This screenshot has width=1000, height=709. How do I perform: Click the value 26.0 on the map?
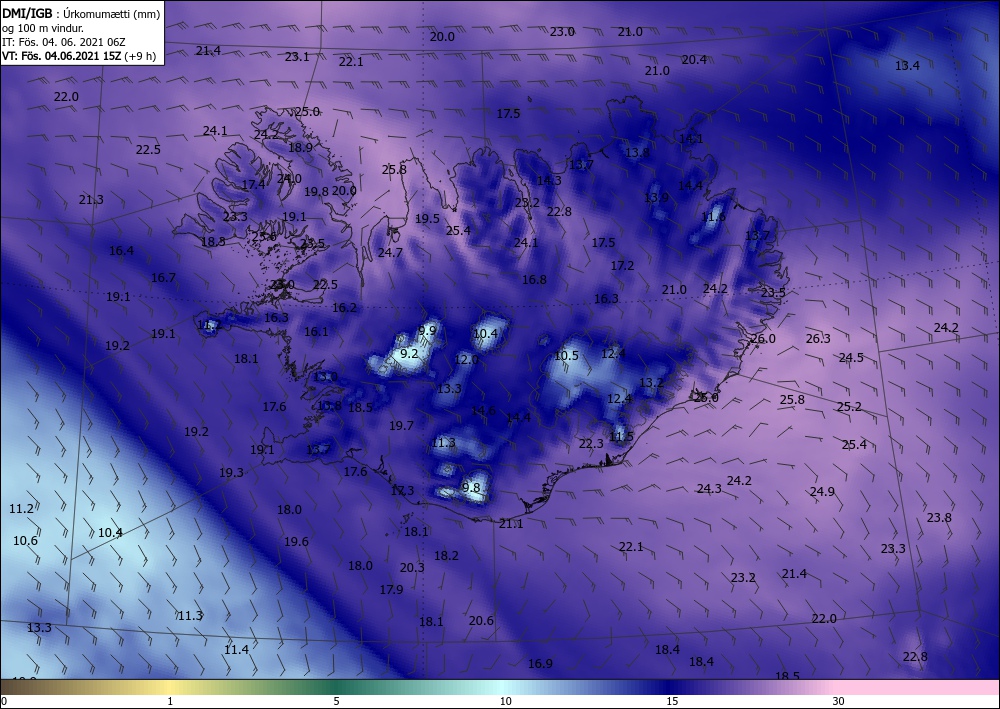[763, 339]
